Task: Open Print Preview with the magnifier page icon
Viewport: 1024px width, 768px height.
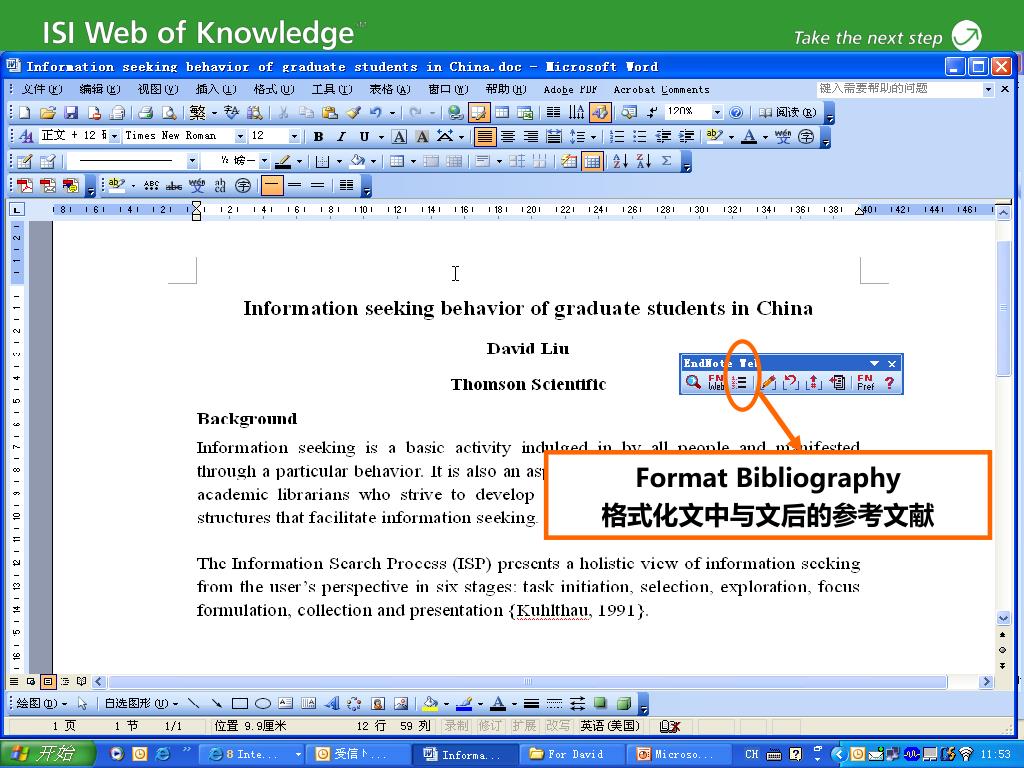Action: (x=169, y=112)
